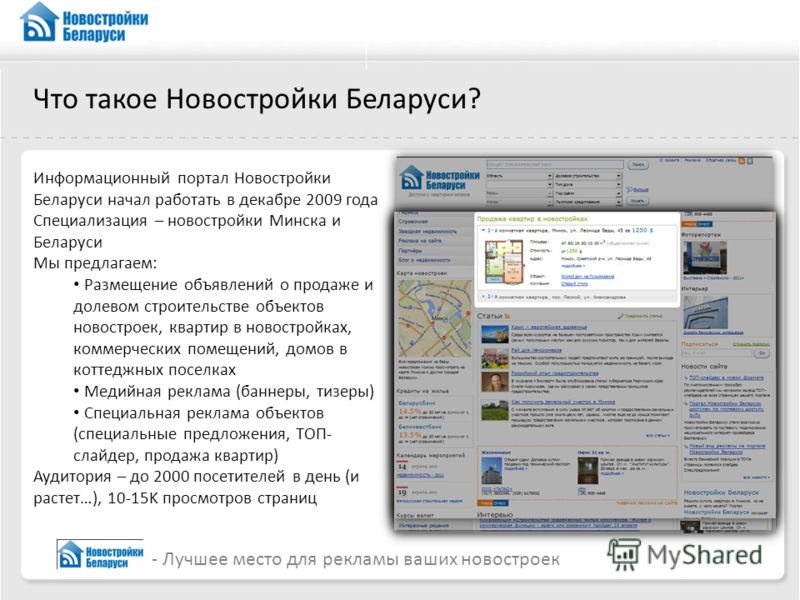Open the Партнёры menu item

point(410,251)
